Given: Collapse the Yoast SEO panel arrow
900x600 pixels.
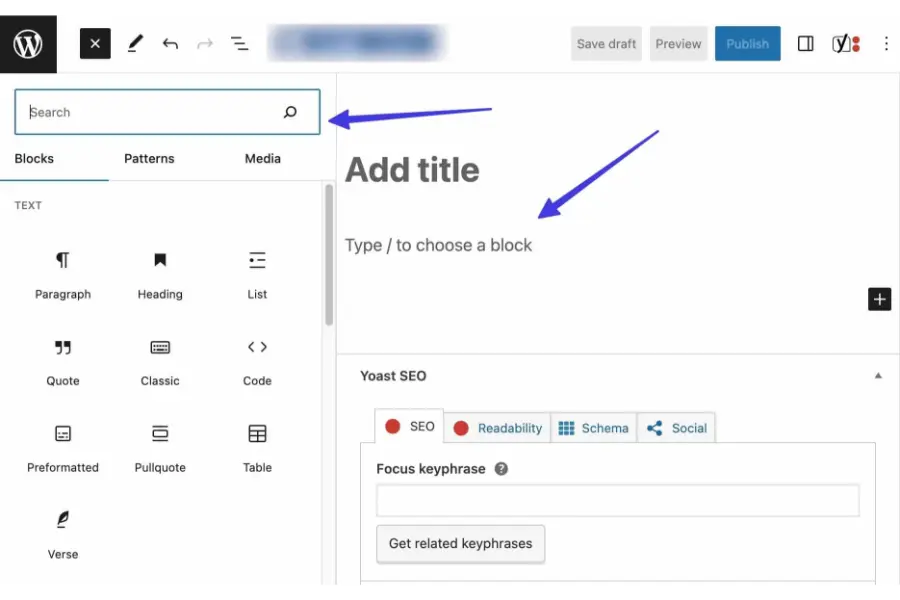Looking at the screenshot, I should [x=878, y=376].
